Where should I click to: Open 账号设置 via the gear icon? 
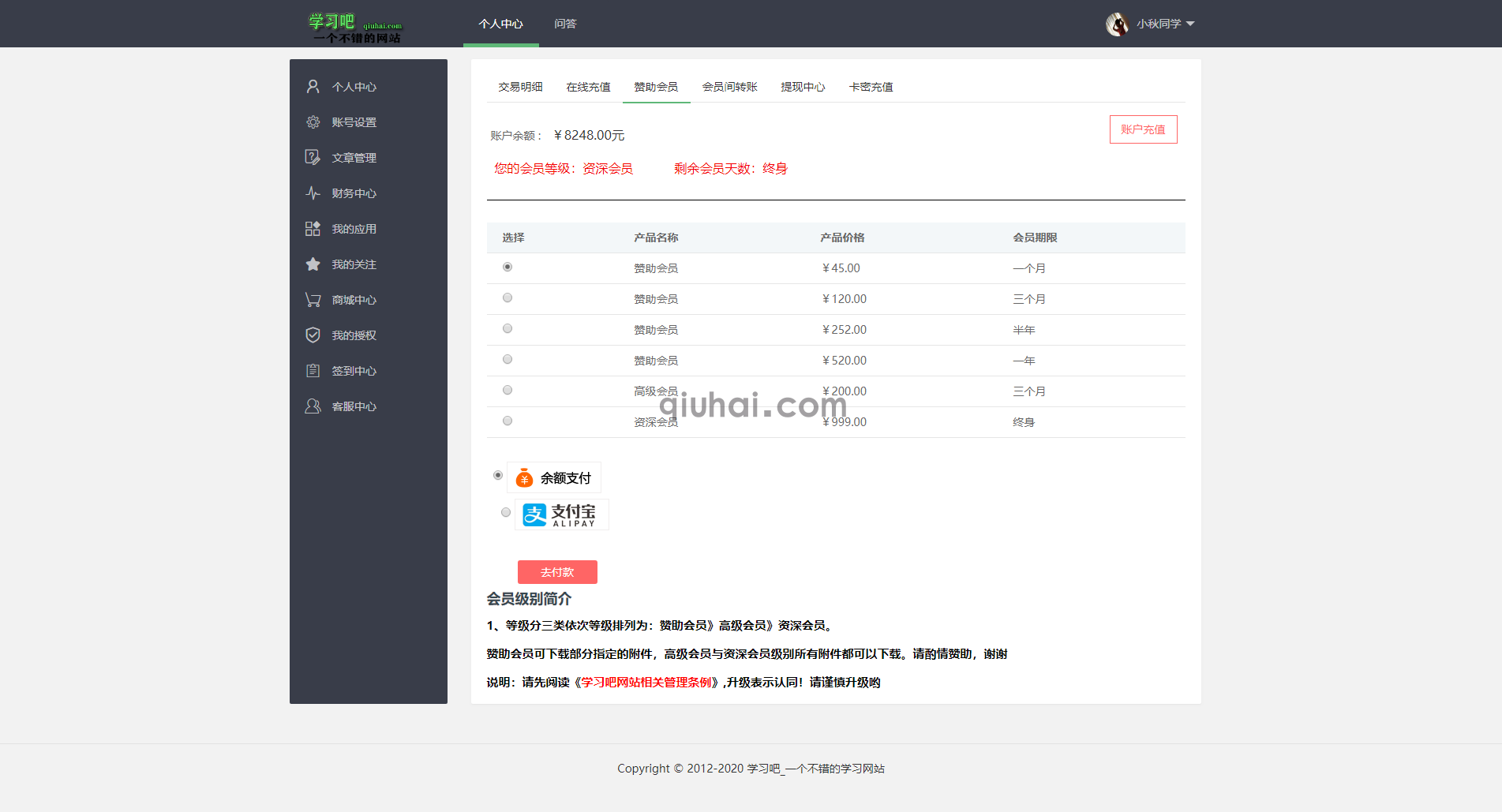click(313, 122)
